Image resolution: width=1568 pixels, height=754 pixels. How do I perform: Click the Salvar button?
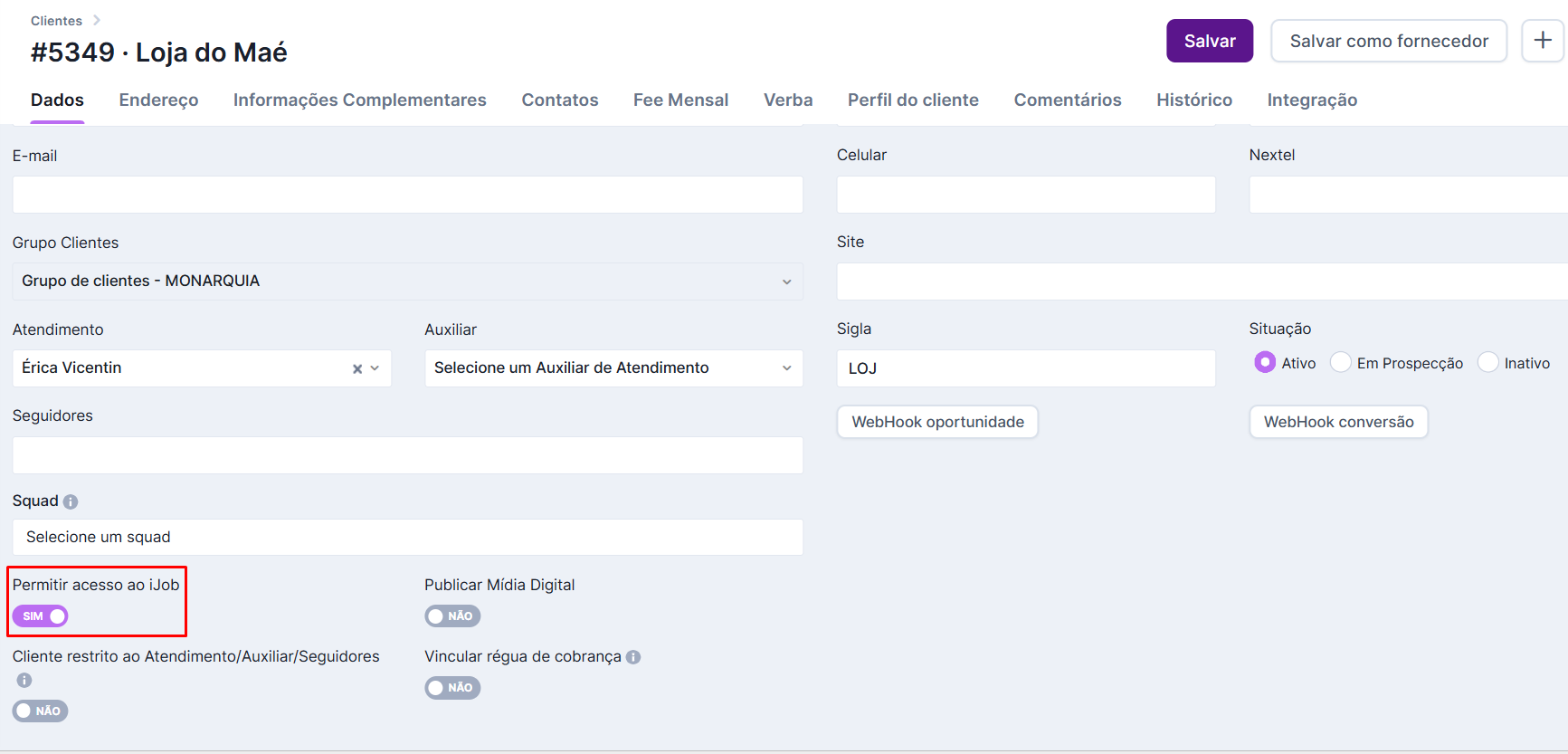(1209, 41)
